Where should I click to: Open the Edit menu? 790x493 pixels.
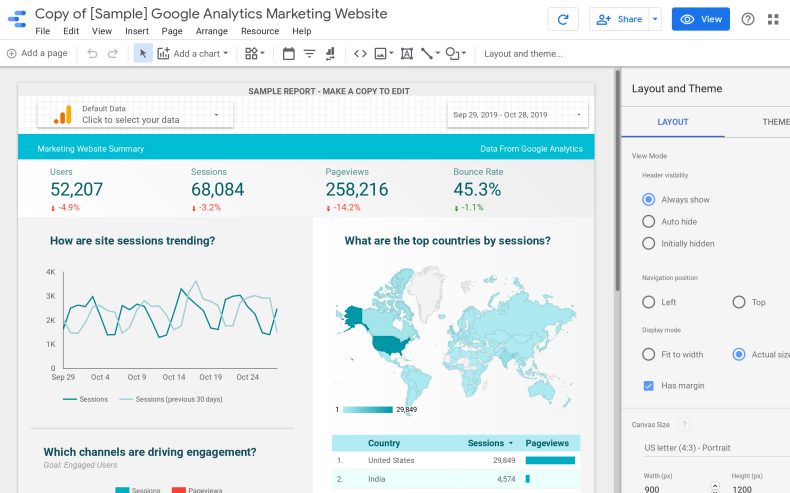pos(71,31)
